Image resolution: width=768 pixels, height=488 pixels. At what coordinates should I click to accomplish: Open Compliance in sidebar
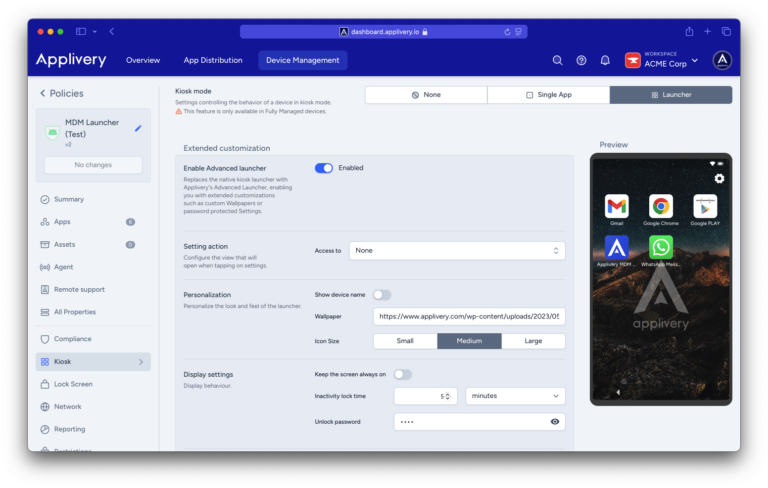point(93,339)
